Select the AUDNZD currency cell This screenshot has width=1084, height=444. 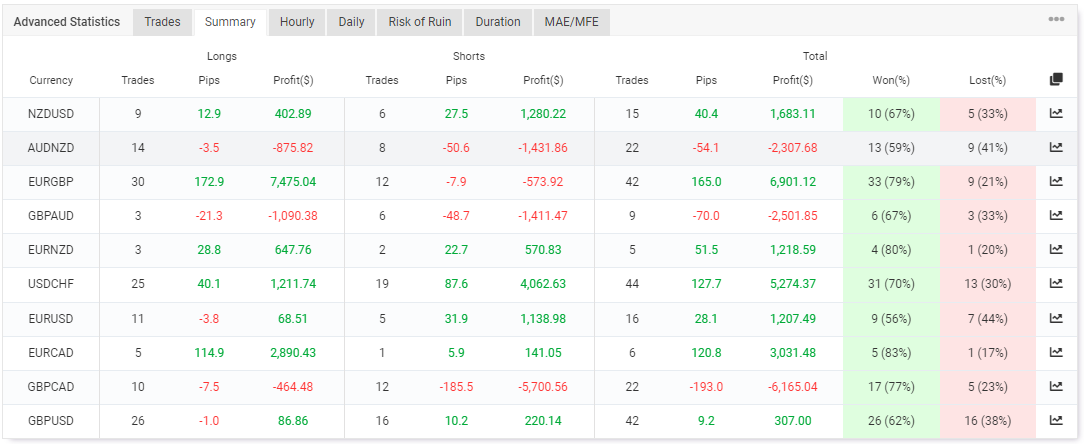pyautogui.click(x=51, y=147)
